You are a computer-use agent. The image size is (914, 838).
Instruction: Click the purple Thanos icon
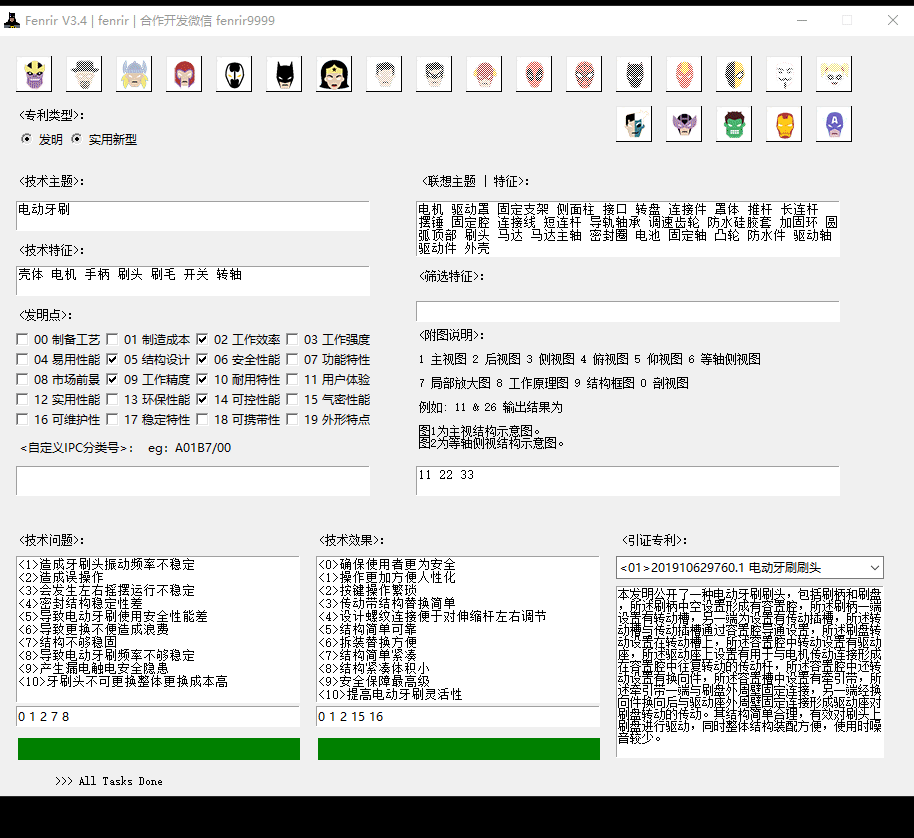click(x=34, y=73)
